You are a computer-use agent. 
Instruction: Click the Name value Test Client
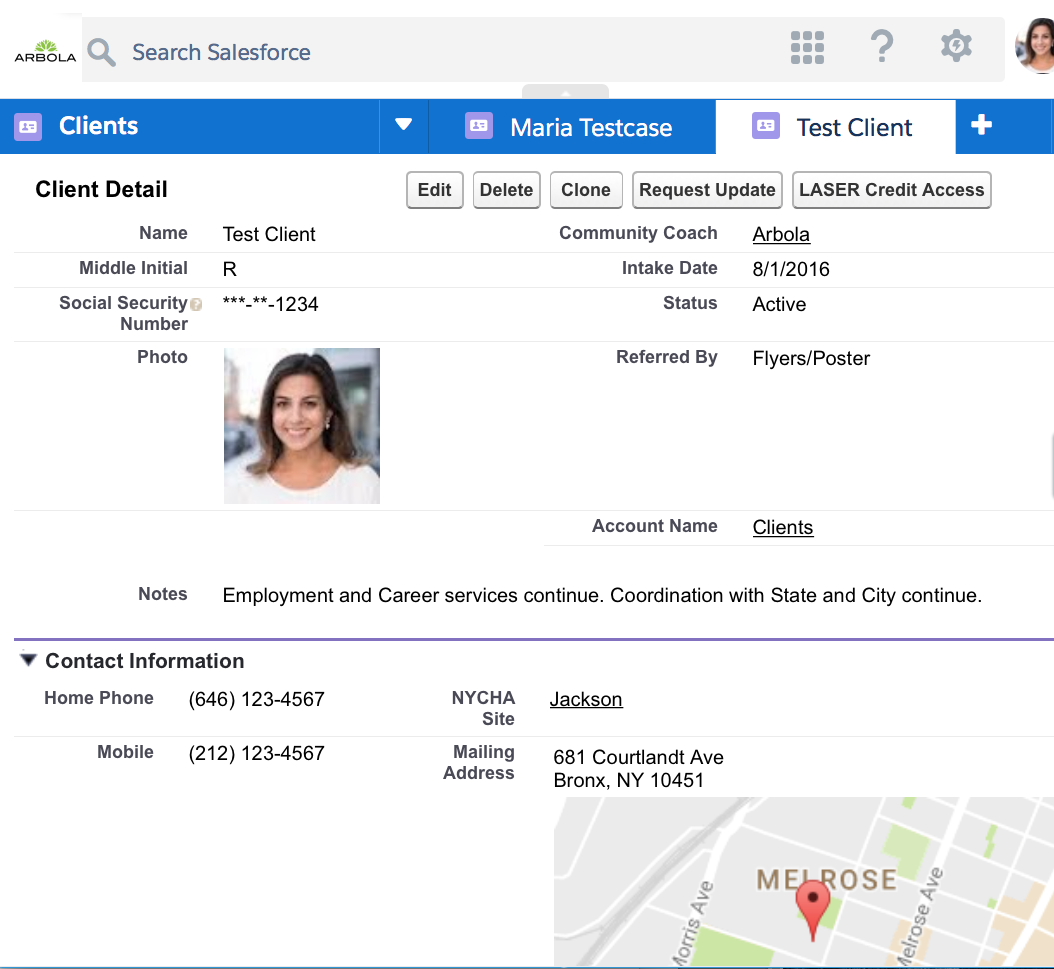(x=269, y=235)
